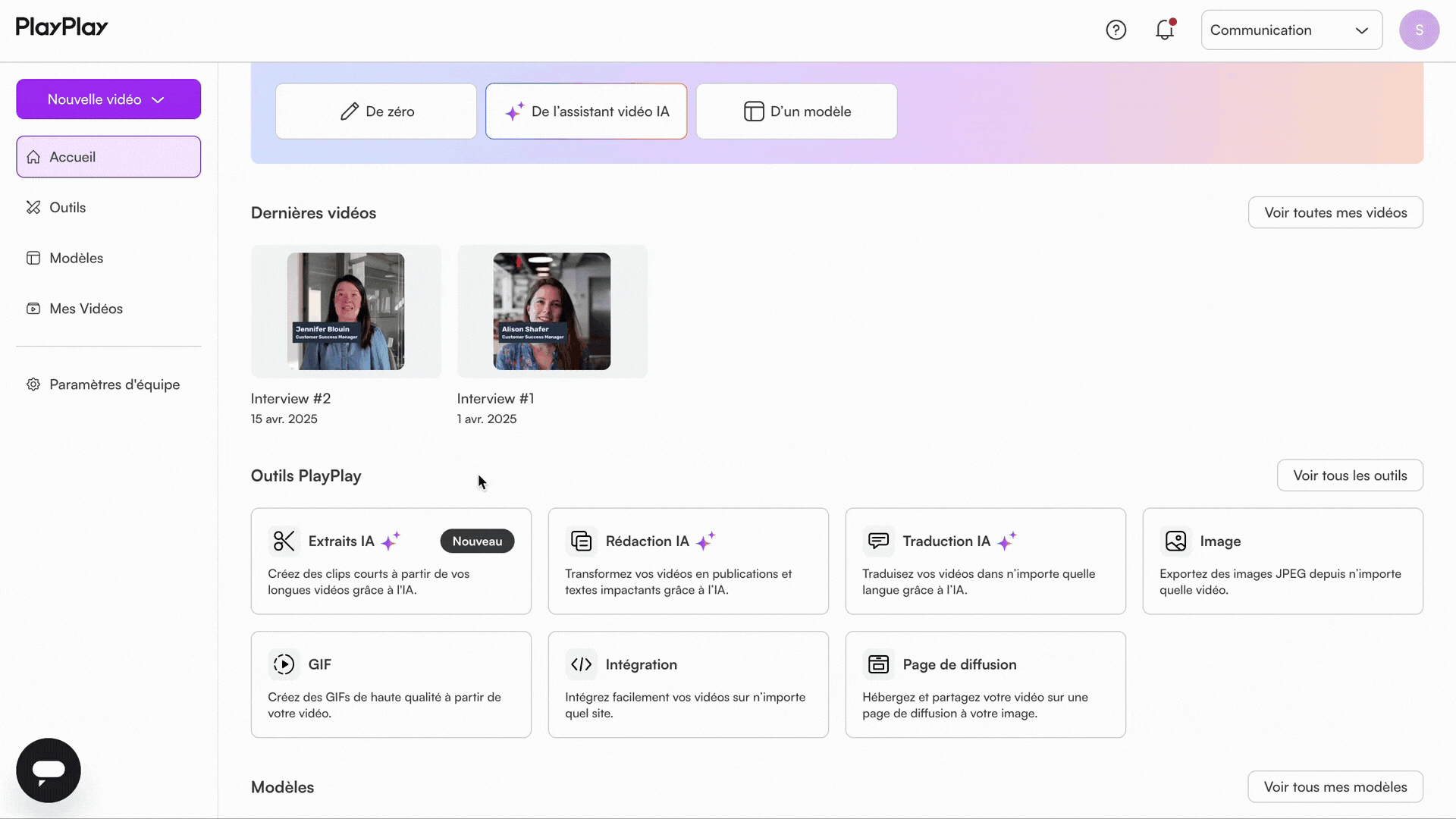The image size is (1456, 819).
Task: Click the GIF play-circle icon
Action: (284, 664)
